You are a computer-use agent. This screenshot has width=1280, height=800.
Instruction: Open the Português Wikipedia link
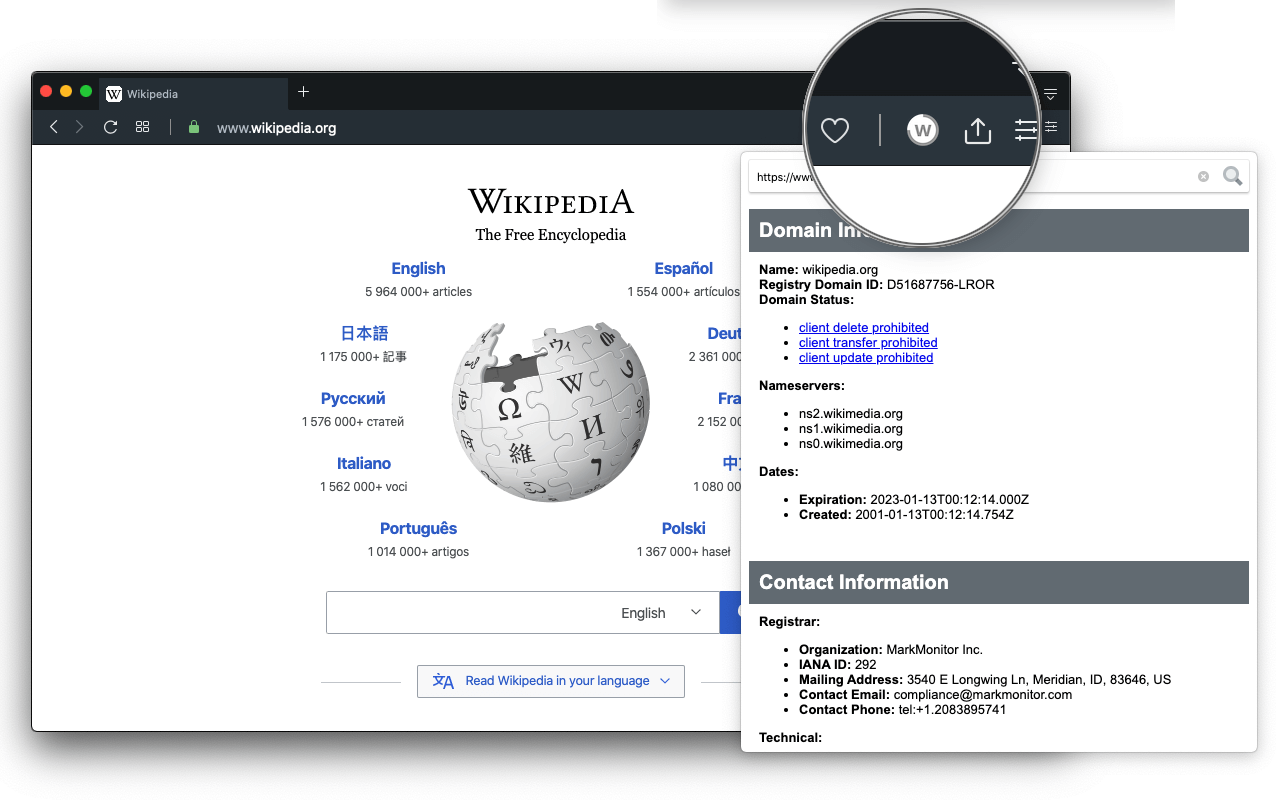coord(418,528)
